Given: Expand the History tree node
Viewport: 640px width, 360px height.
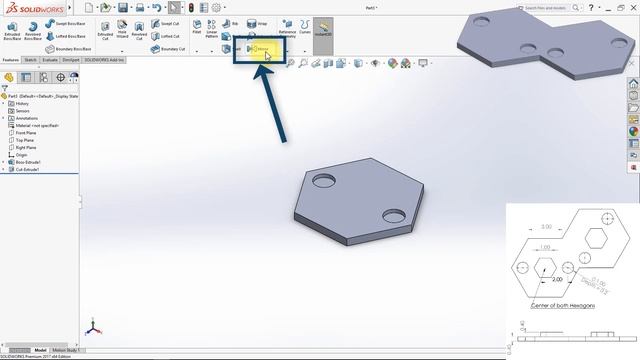Looking at the screenshot, I should (x=3, y=104).
